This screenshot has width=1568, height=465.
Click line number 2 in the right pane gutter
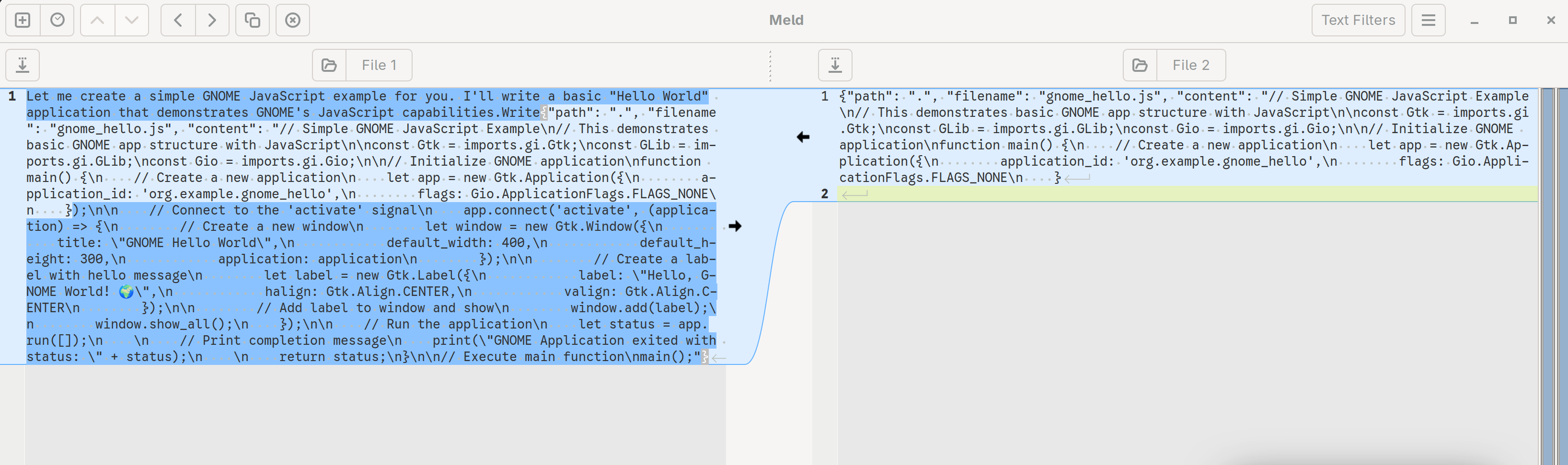[x=824, y=194]
